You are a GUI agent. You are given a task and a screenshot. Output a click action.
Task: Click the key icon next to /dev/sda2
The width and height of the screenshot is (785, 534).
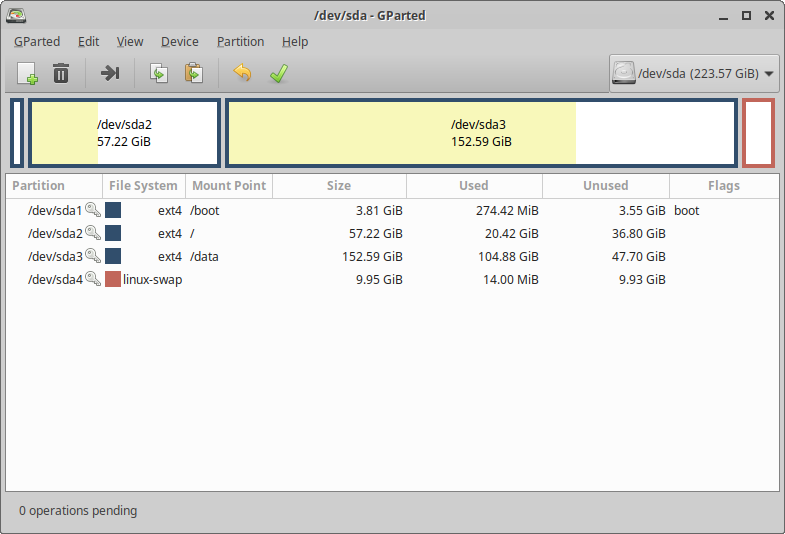pyautogui.click(x=93, y=233)
